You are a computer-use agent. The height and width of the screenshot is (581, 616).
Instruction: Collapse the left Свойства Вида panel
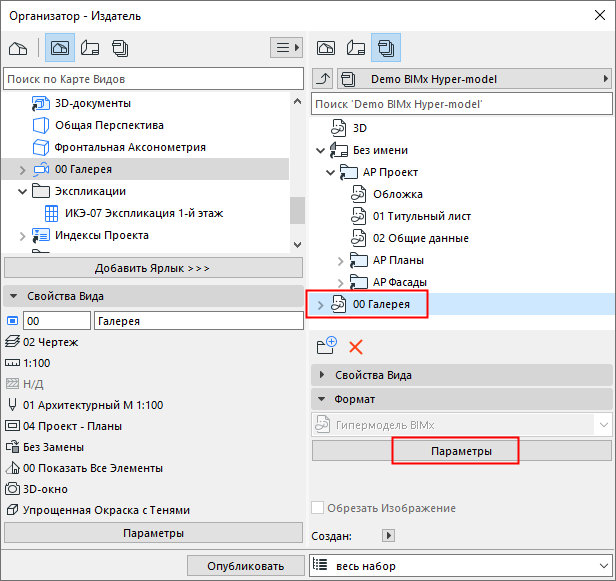click(14, 296)
